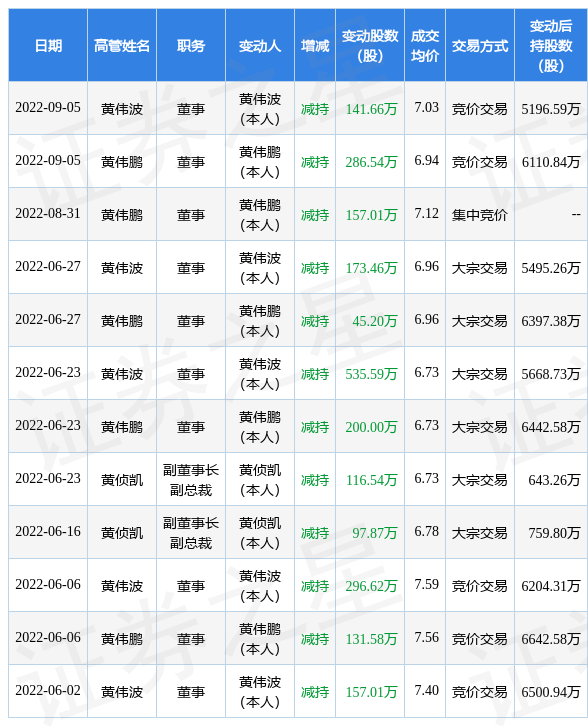Select the 6500.94万 holdings value

pos(551,692)
